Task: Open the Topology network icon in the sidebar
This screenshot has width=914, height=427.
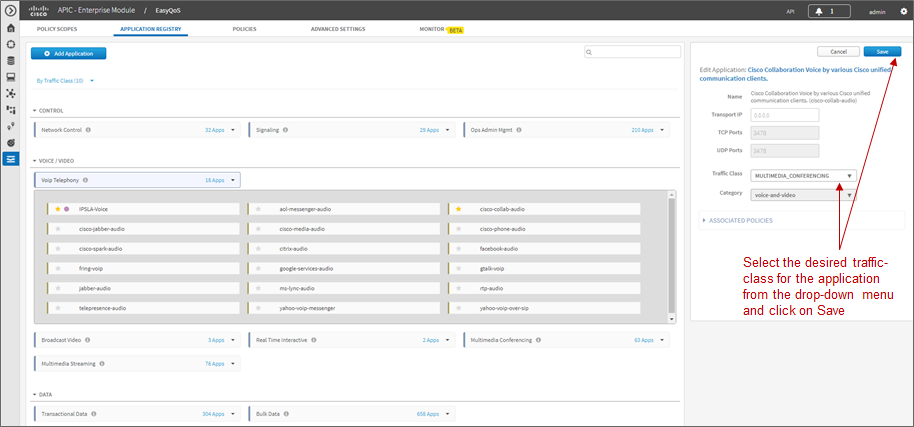Action: coord(10,93)
